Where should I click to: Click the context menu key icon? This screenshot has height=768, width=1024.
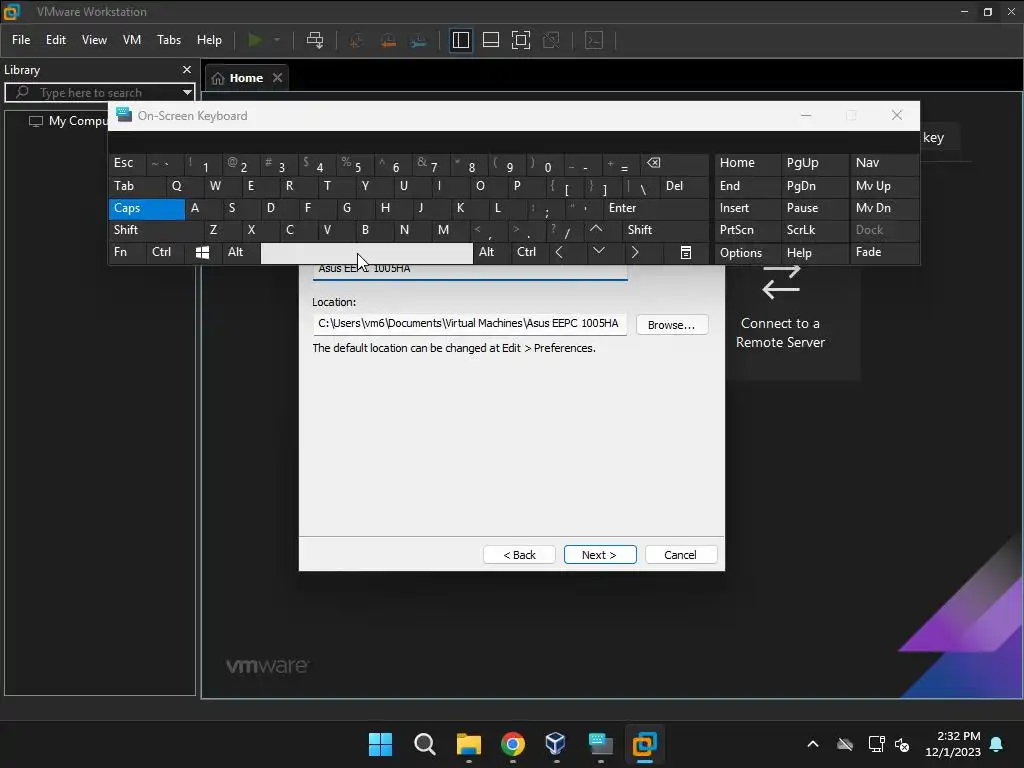point(686,252)
